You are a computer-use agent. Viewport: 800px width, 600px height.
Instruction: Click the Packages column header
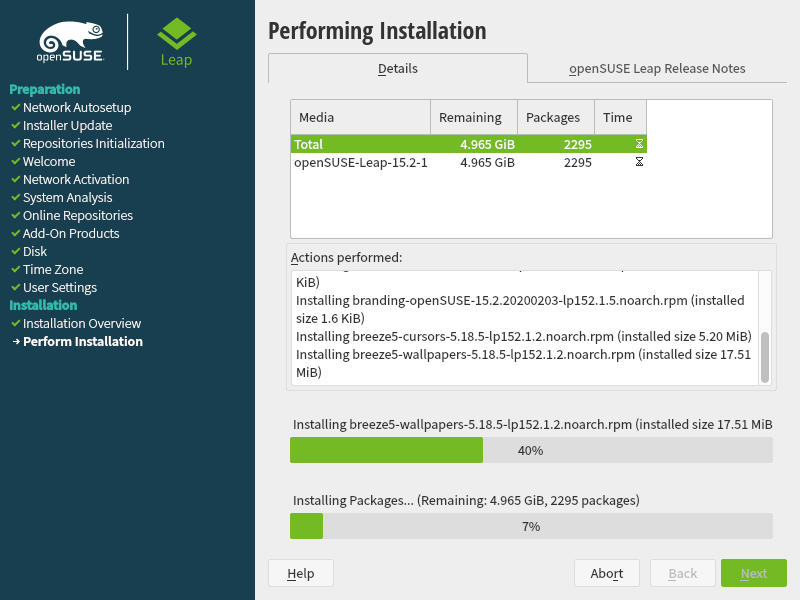point(556,117)
